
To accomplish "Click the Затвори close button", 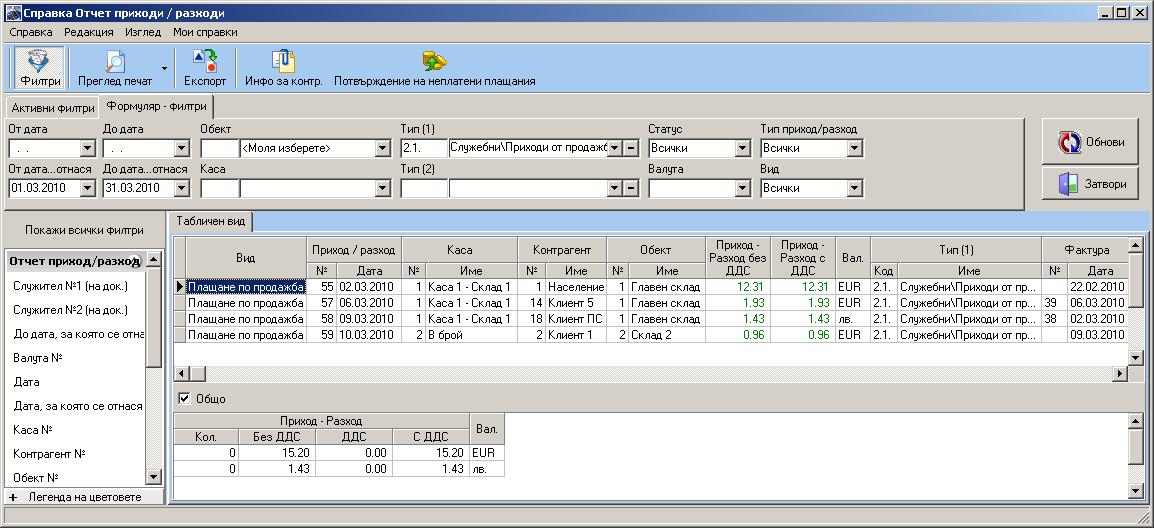I will 1091,184.
